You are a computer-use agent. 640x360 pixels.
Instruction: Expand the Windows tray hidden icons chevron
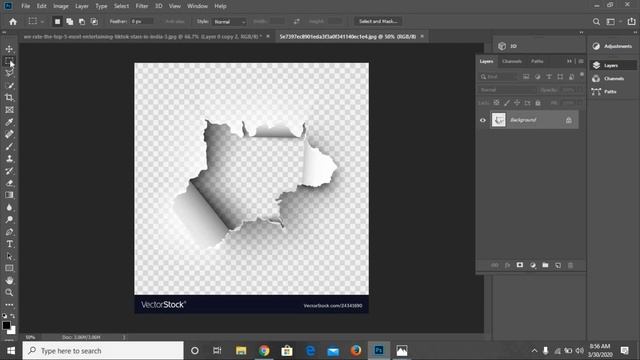pos(534,351)
